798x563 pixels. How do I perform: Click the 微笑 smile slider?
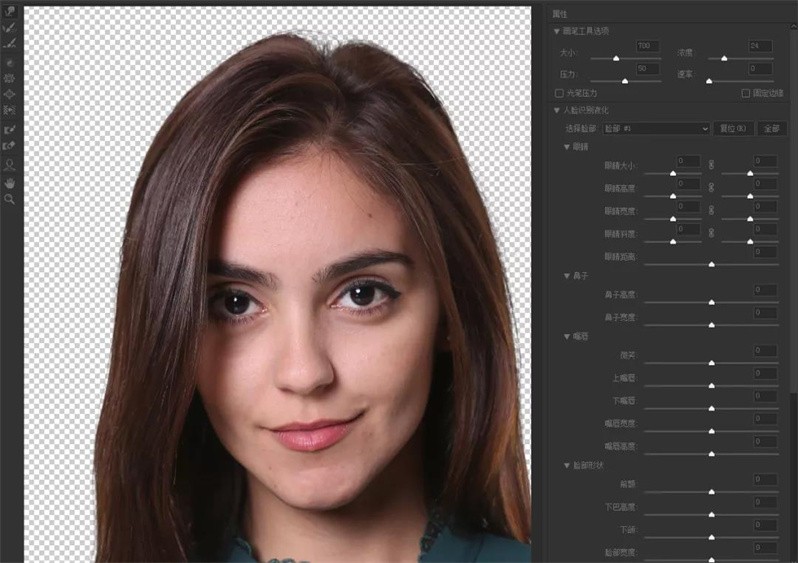tap(711, 363)
